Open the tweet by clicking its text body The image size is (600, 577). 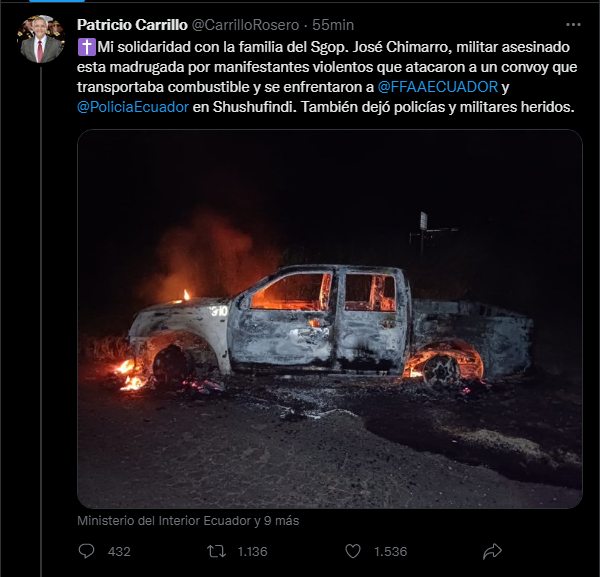coord(327,77)
